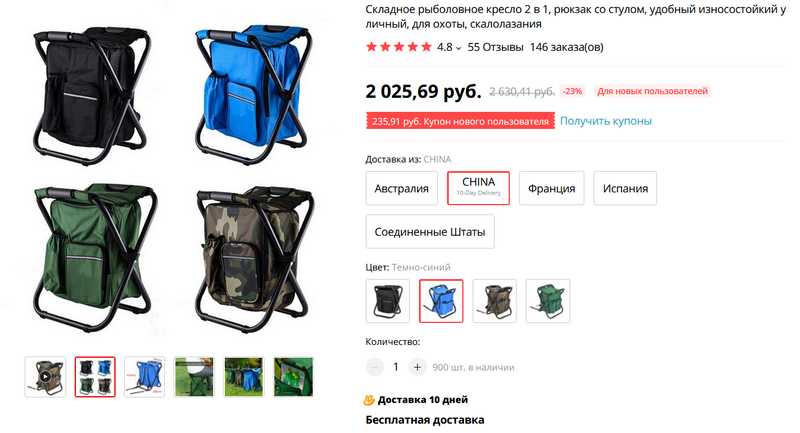Click the Получить купоны link

(x=606, y=121)
